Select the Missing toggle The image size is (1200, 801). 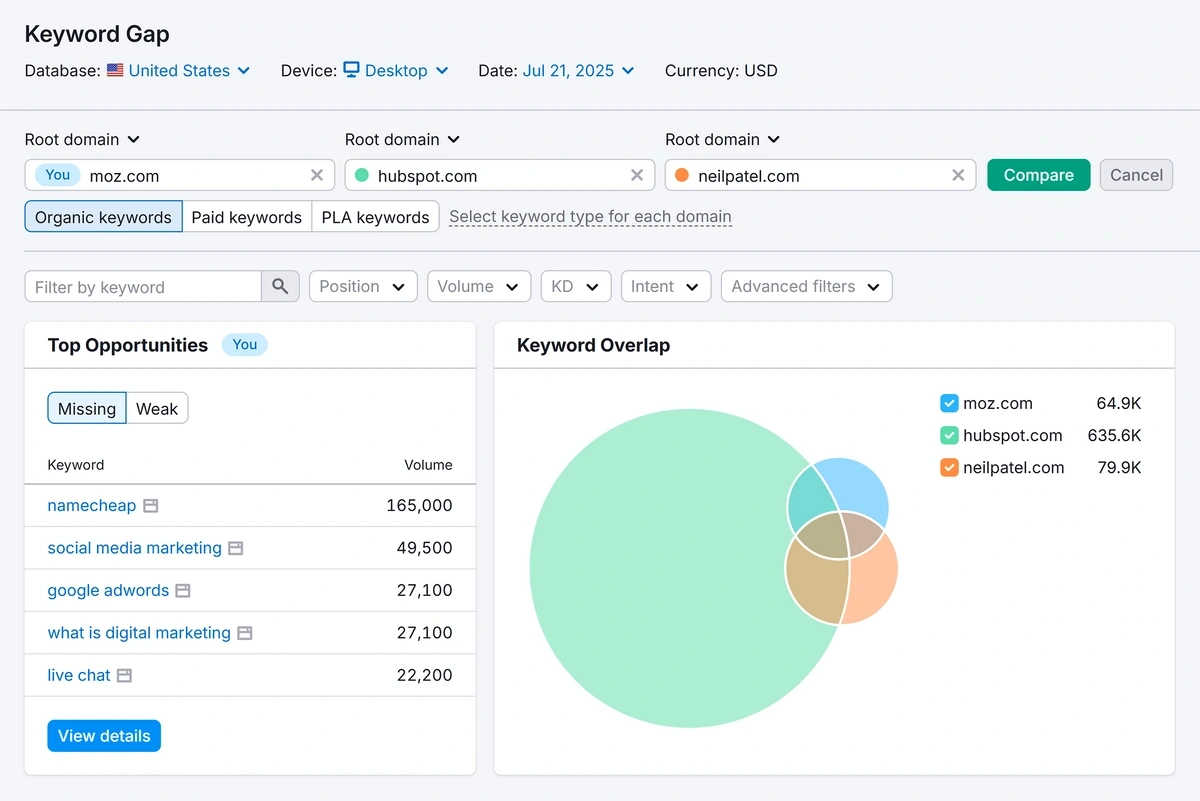click(87, 408)
